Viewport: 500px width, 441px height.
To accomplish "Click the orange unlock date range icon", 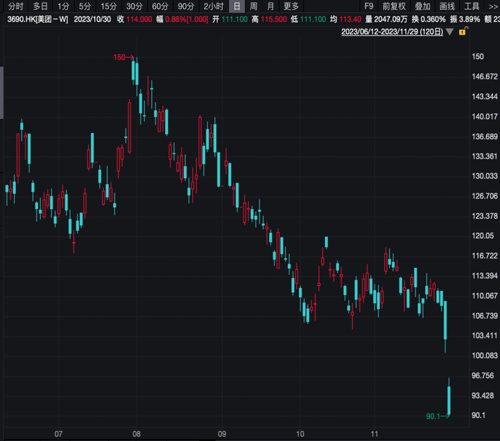I will pyautogui.click(x=463, y=31).
